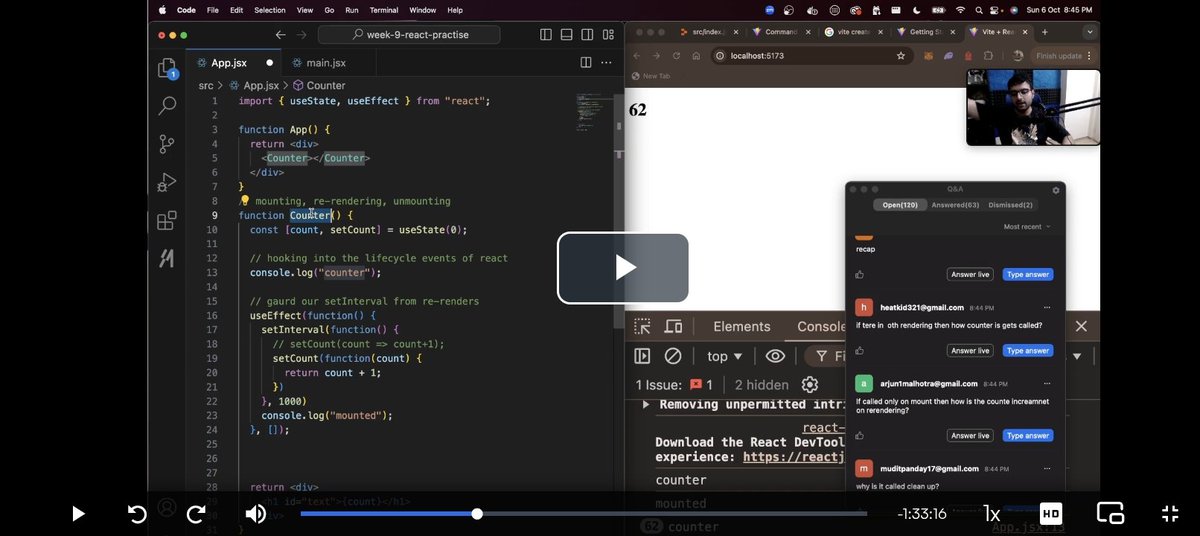This screenshot has height=536, width=1200.
Task: Skip forward with the forward-skip icon
Action: point(196,513)
